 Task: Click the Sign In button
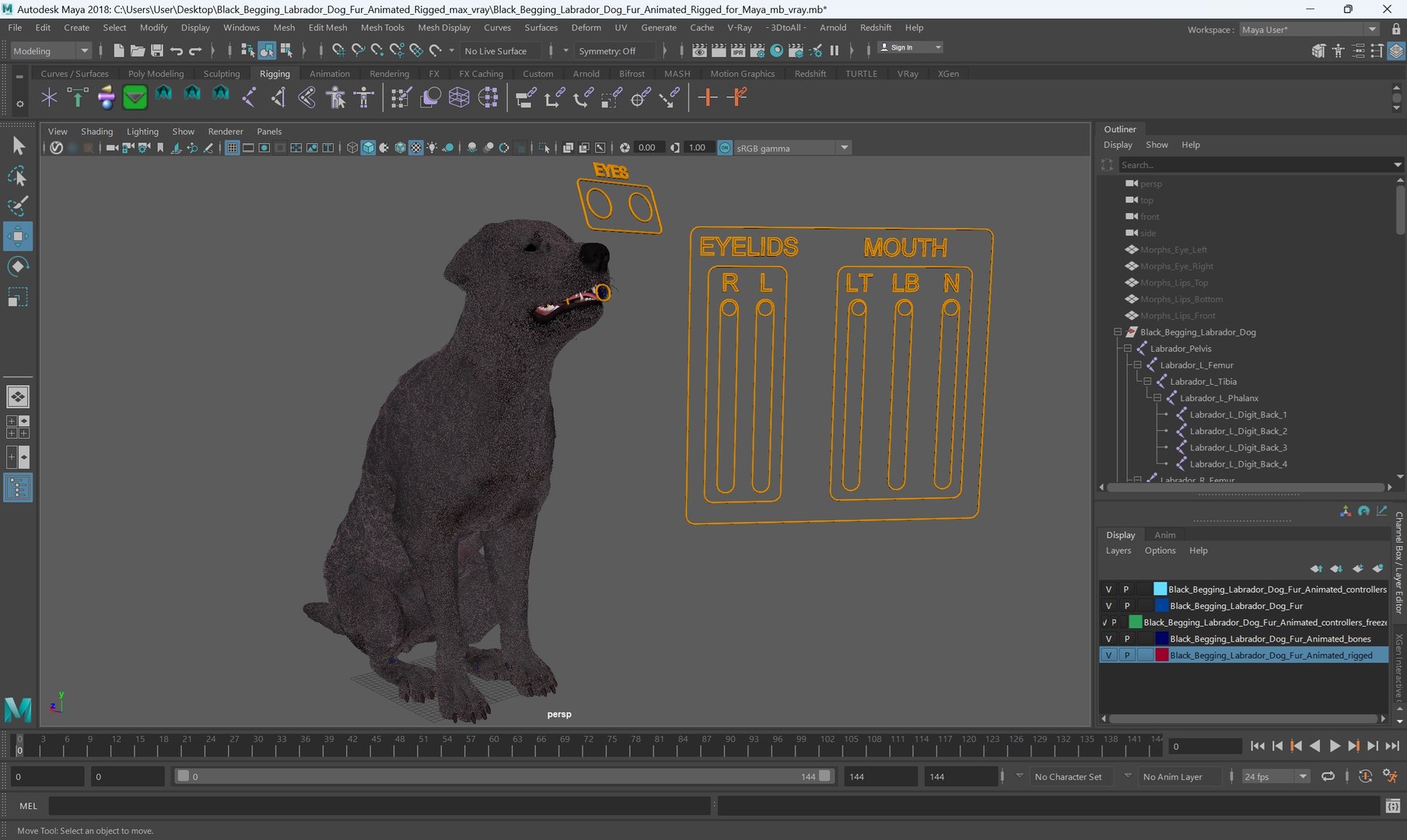point(909,47)
